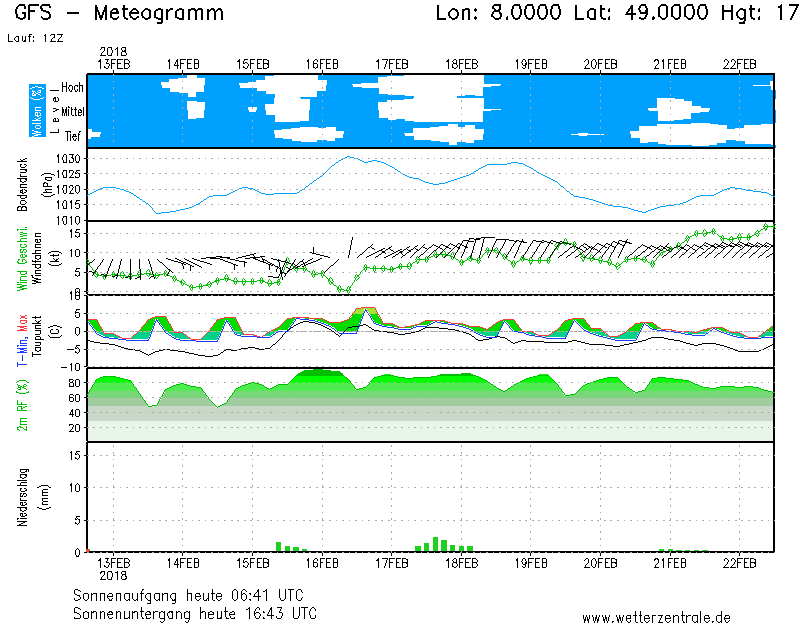Click the 'Windfahnen' axis label
The width and height of the screenshot is (800, 625).
click(37, 259)
